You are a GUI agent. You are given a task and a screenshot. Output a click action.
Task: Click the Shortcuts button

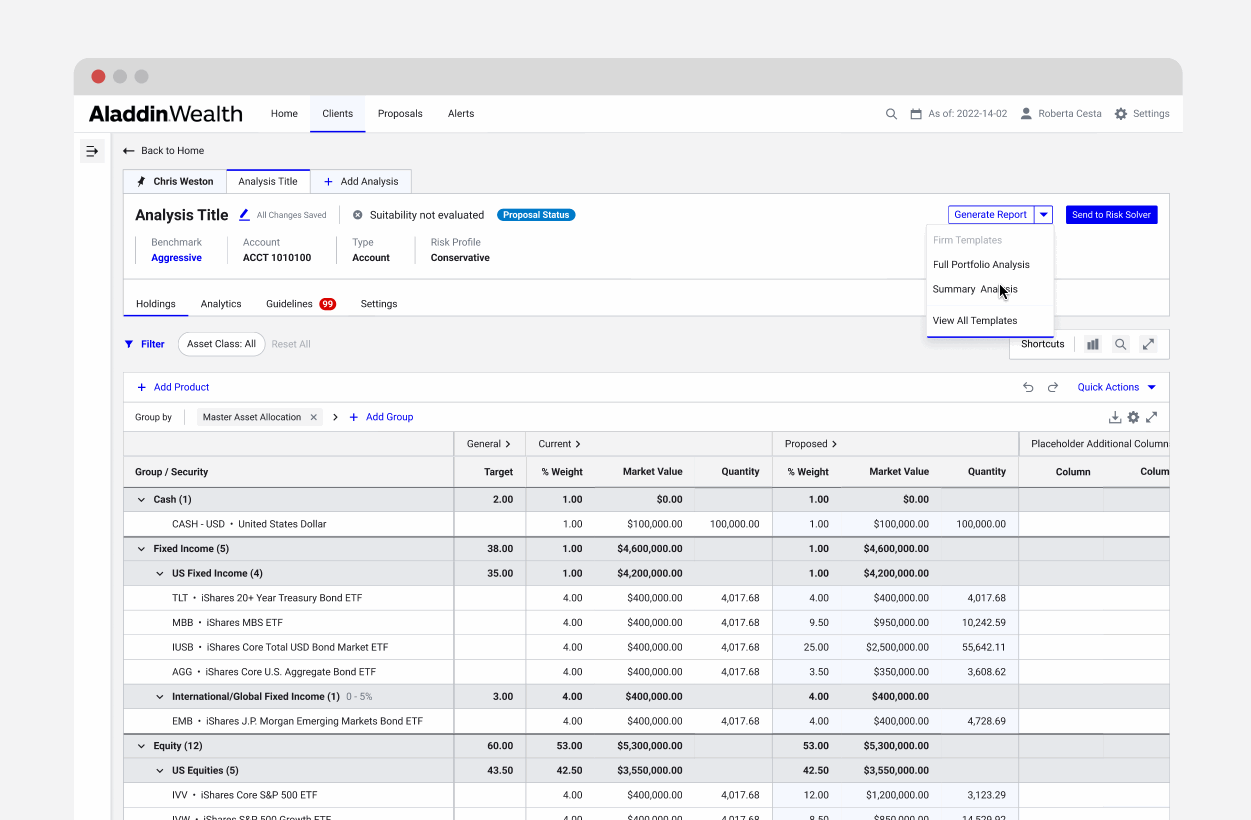click(1043, 344)
